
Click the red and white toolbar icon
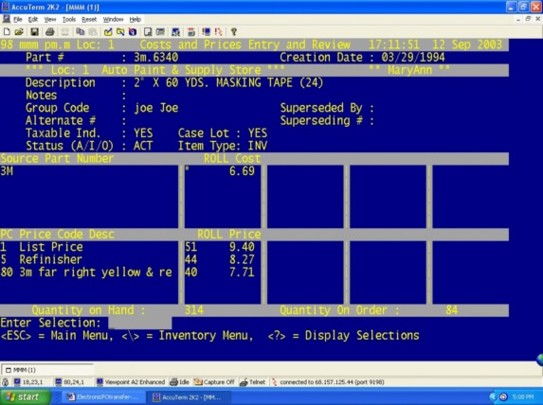pyautogui.click(x=191, y=32)
